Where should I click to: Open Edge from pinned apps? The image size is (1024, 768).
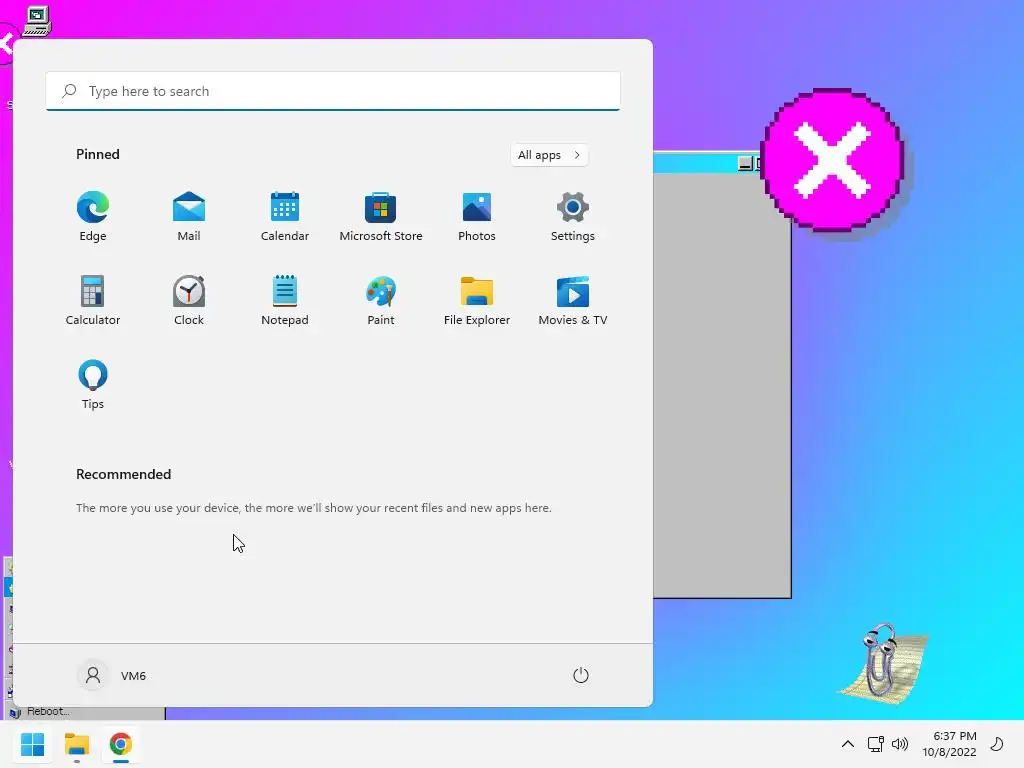[x=93, y=216]
